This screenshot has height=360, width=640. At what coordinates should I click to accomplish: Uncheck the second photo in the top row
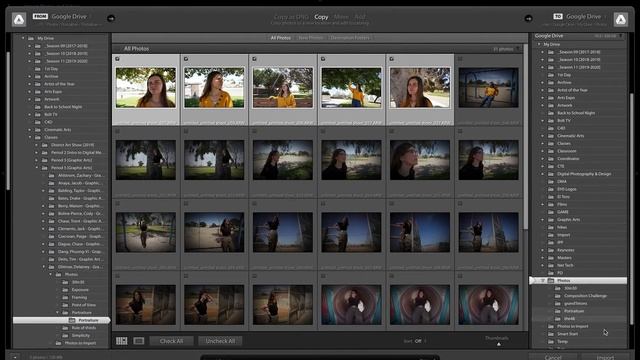pyautogui.click(x=186, y=59)
